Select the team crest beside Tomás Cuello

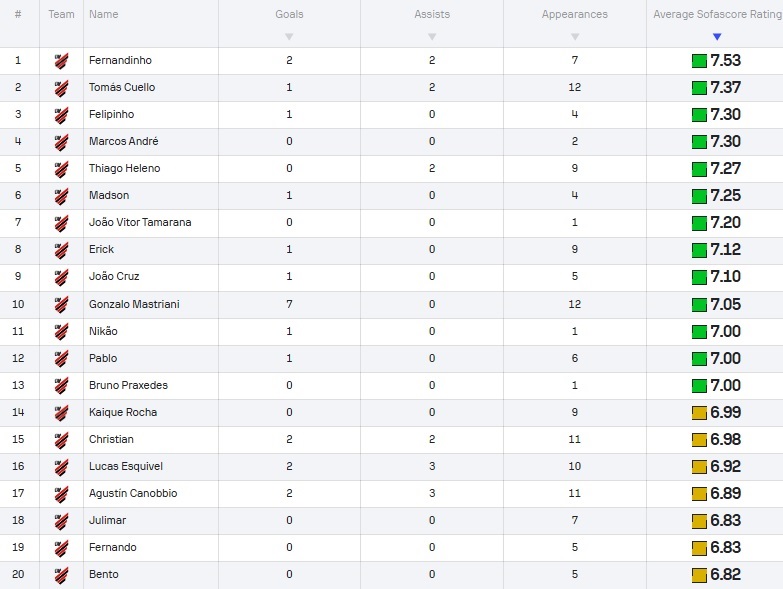point(61,88)
